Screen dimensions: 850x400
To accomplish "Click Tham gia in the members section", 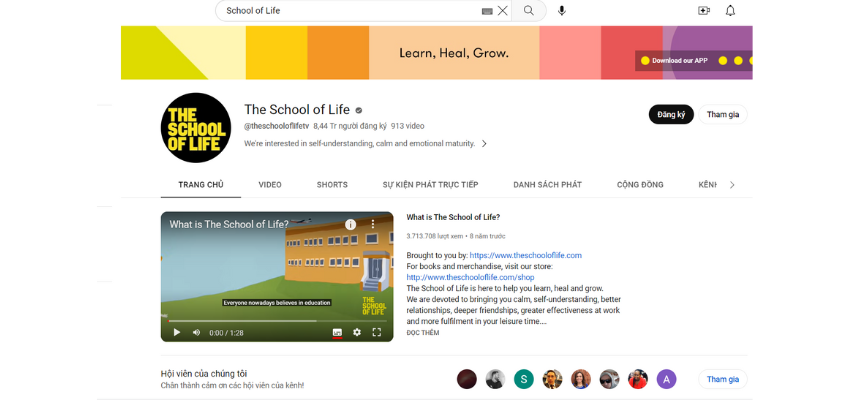I will pos(723,379).
